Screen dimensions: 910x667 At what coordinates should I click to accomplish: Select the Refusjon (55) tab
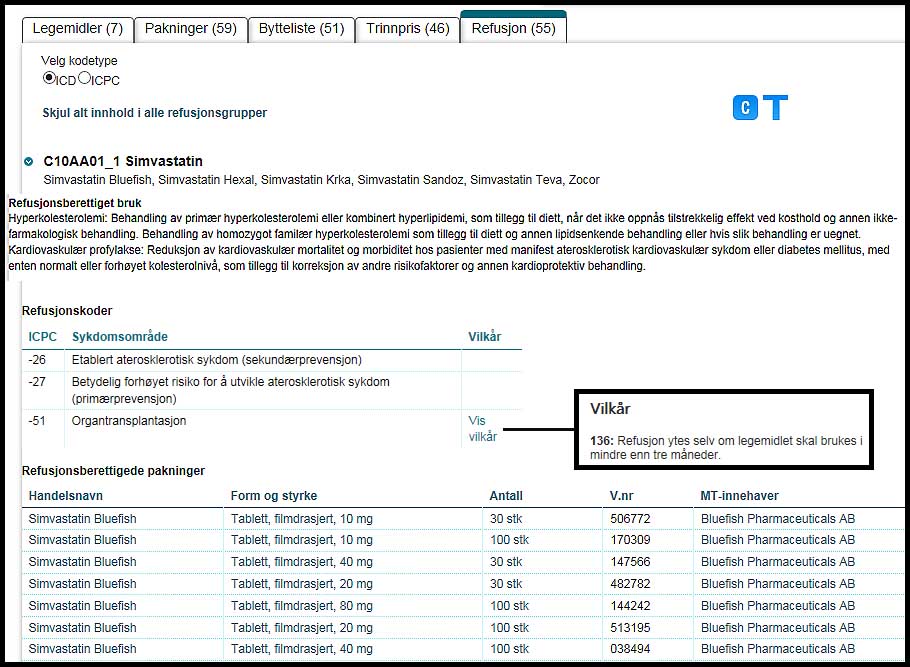click(x=513, y=29)
